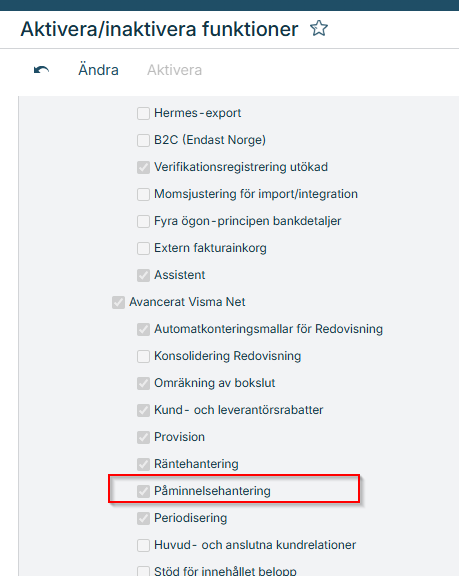459x576 pixels.
Task: Check Huvud- och anslutna kundrelationer box
Action: (x=143, y=545)
